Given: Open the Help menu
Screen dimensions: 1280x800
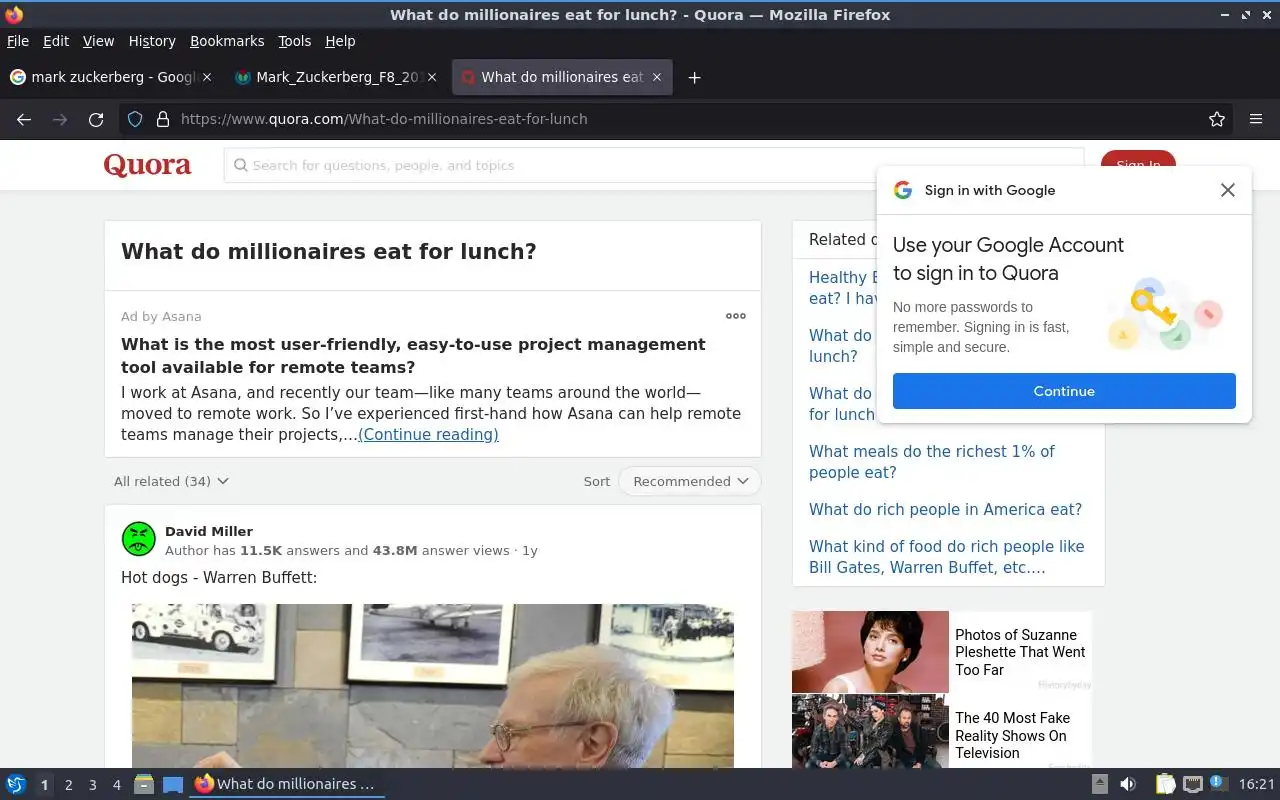Looking at the screenshot, I should [340, 41].
